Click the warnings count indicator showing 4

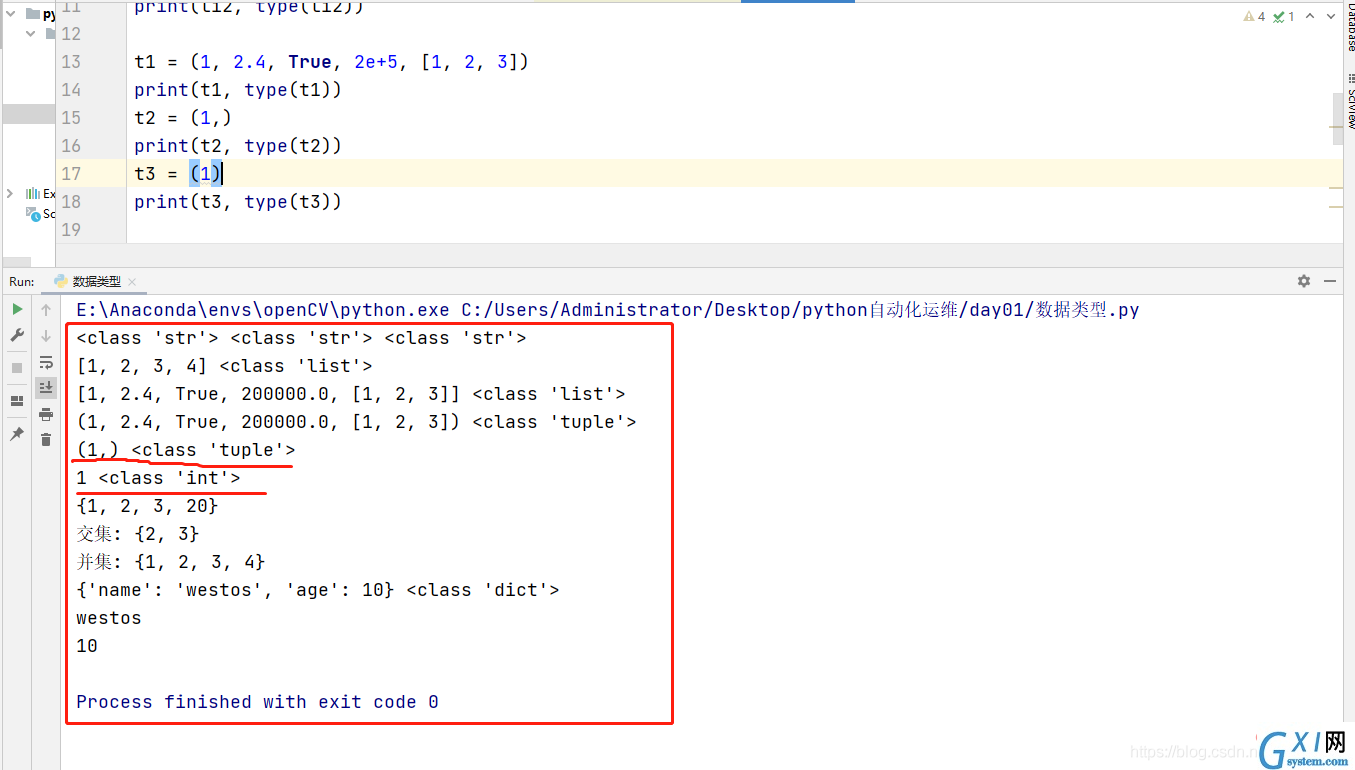(x=1254, y=16)
